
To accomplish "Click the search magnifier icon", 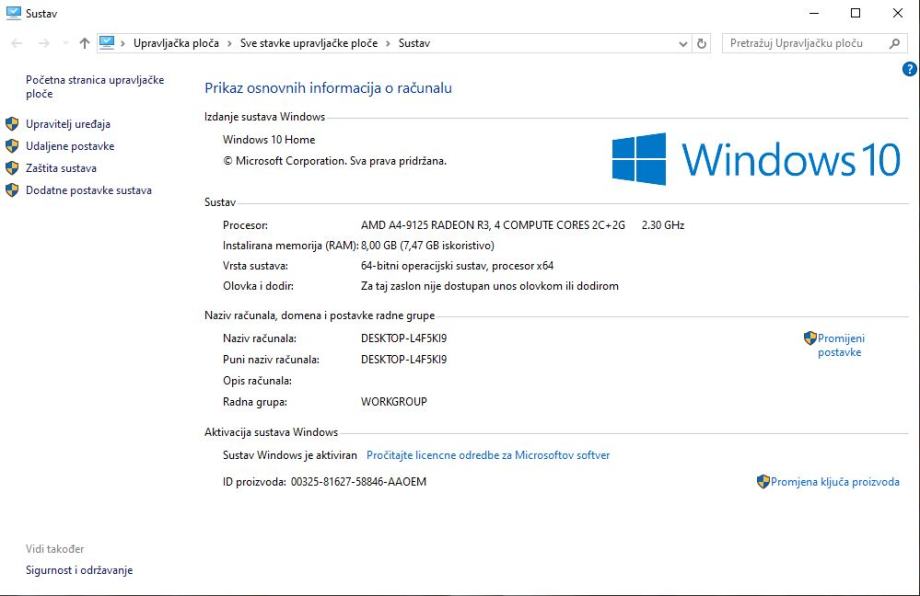I will click(x=894, y=43).
